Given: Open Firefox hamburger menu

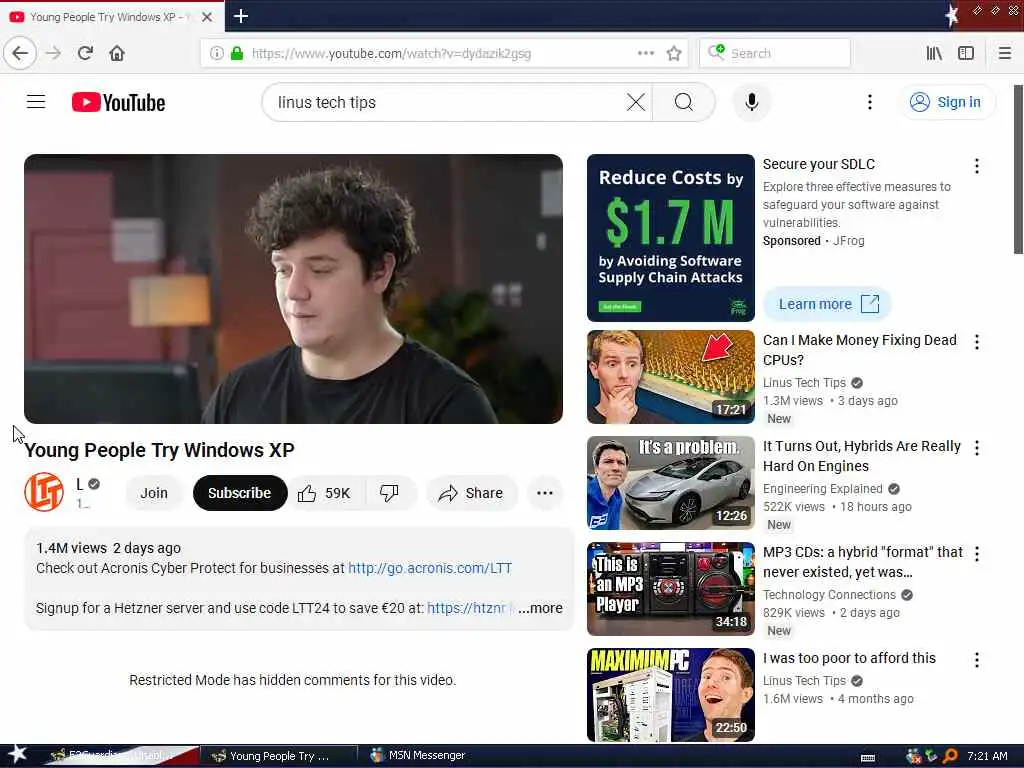Looking at the screenshot, I should tap(1005, 53).
